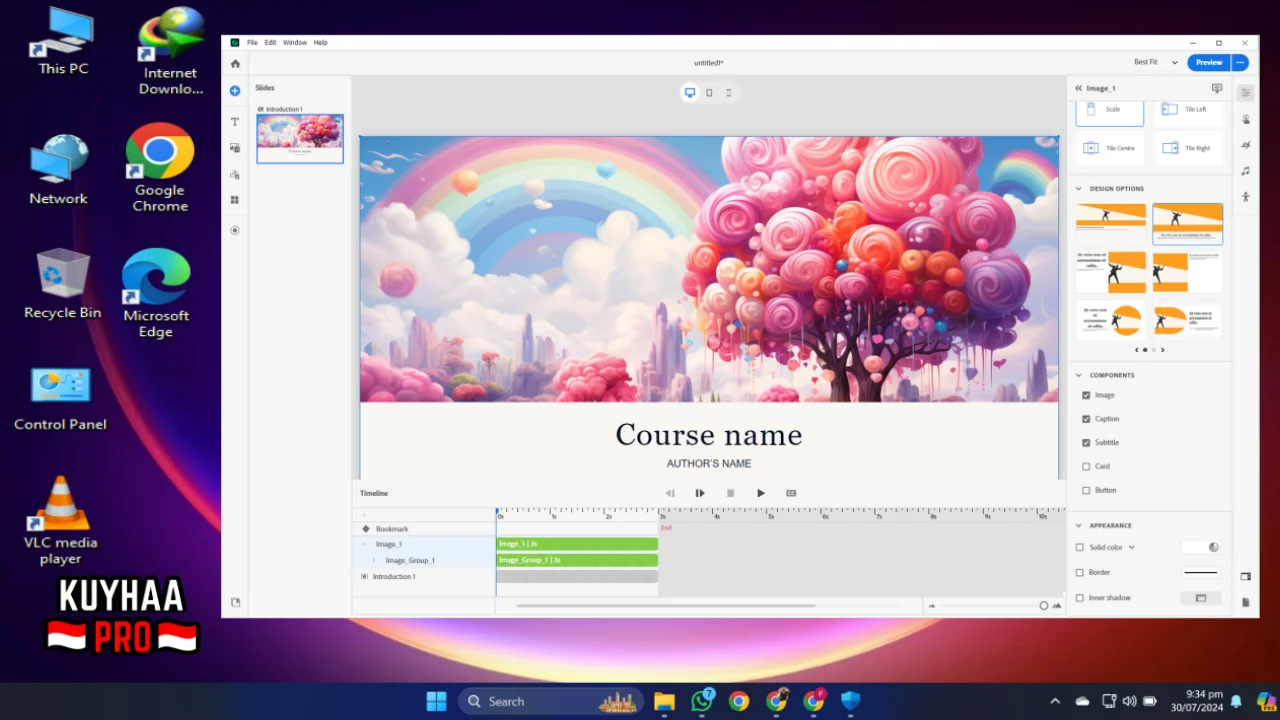This screenshot has width=1280, height=720.
Task: Enable the Solid color checkbox
Action: pos(1079,547)
